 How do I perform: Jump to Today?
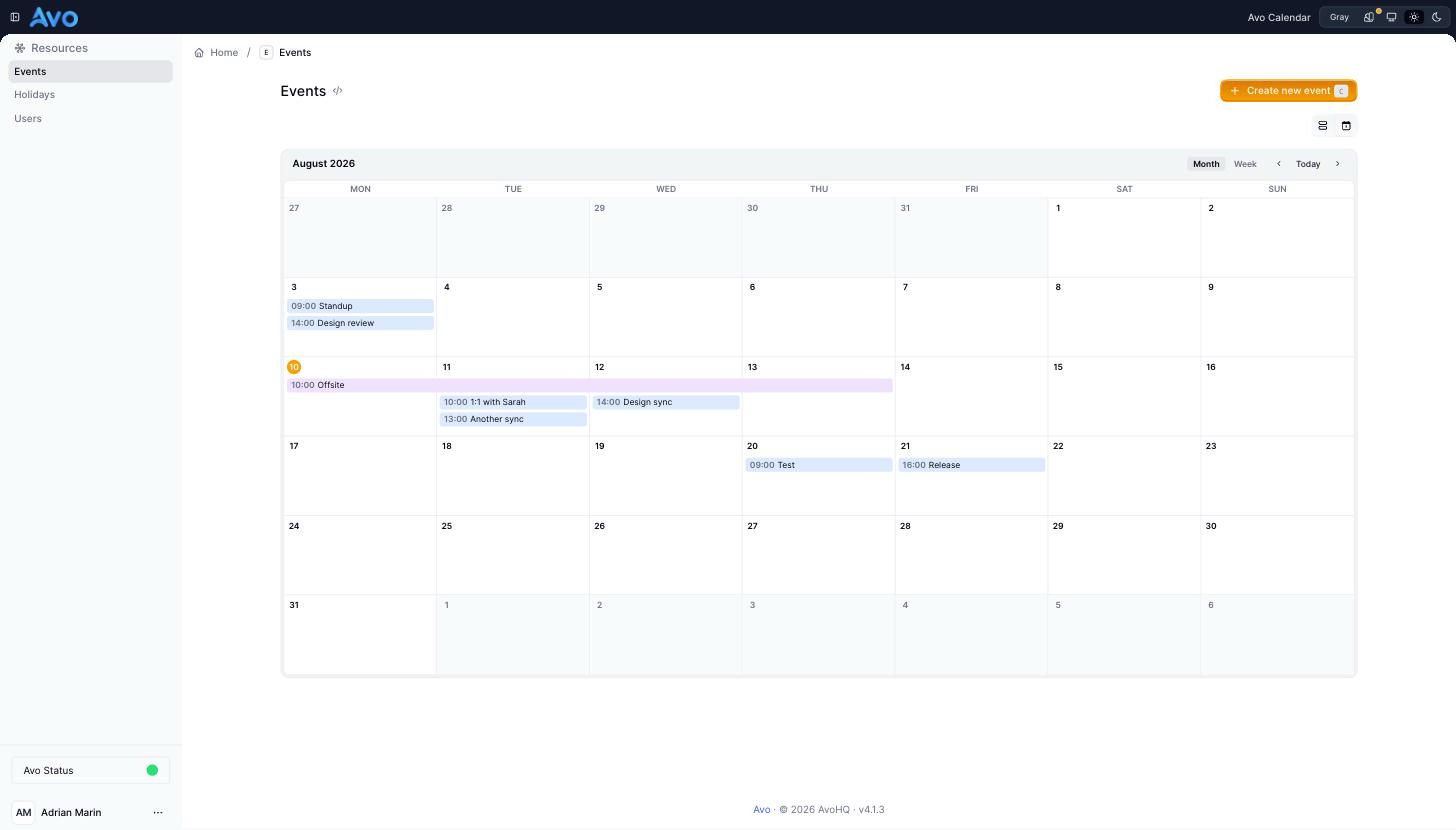(x=1308, y=164)
